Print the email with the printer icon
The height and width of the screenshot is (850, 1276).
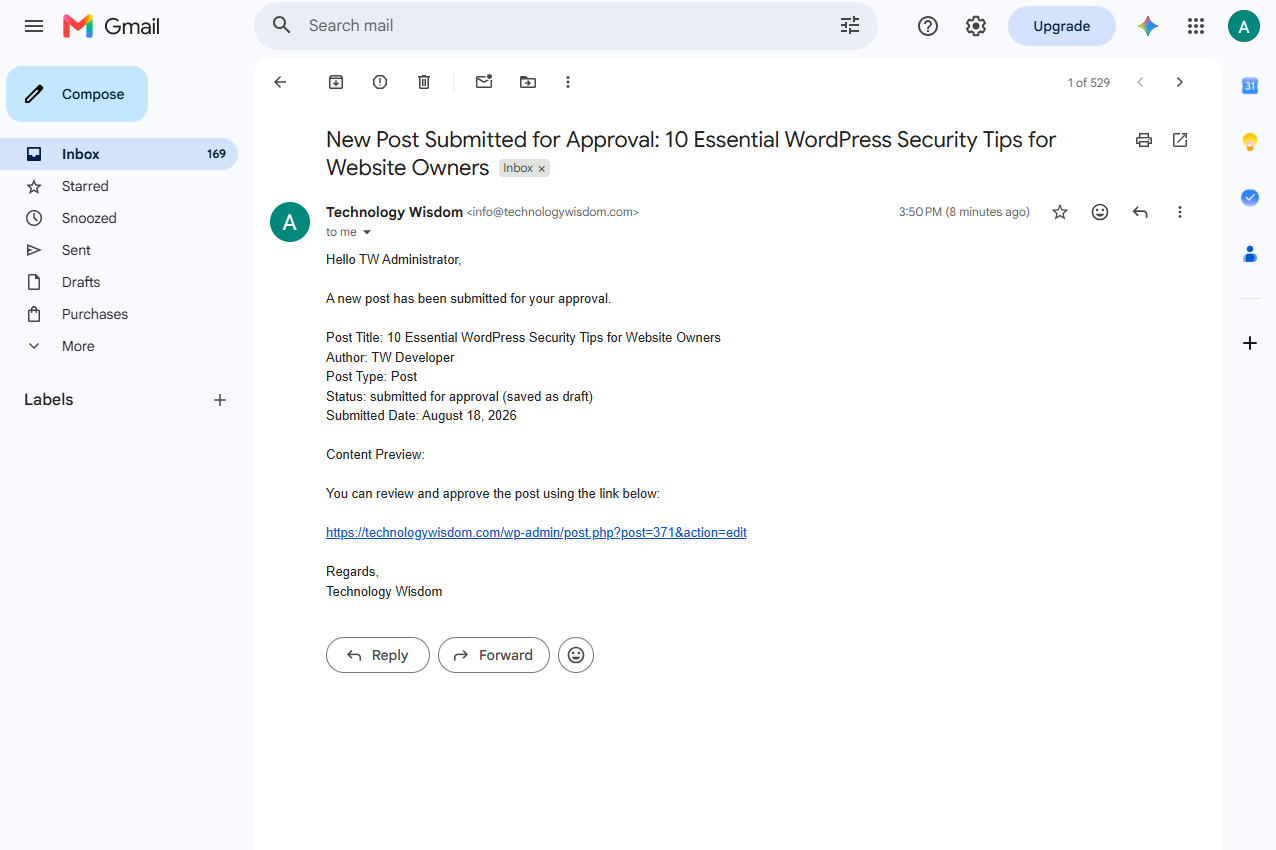click(x=1144, y=140)
